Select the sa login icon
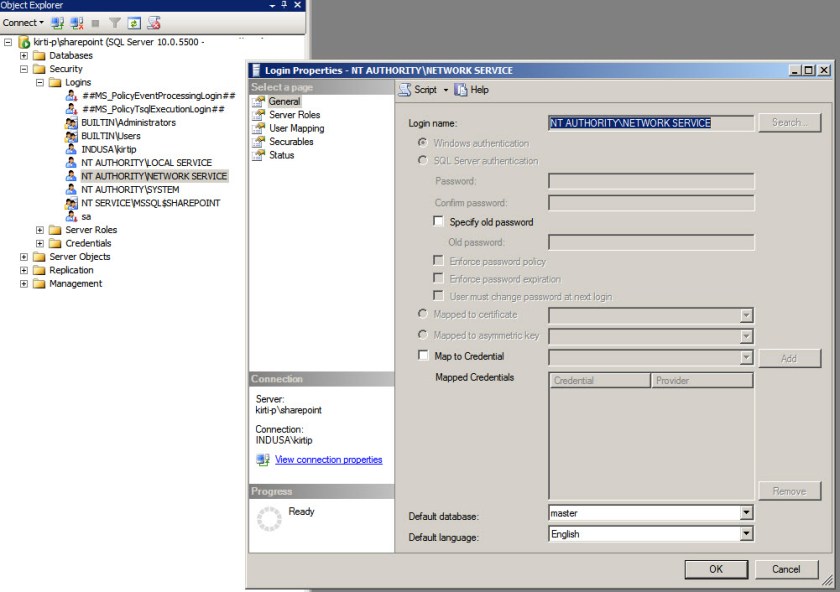The height and width of the screenshot is (592, 840). point(71,216)
